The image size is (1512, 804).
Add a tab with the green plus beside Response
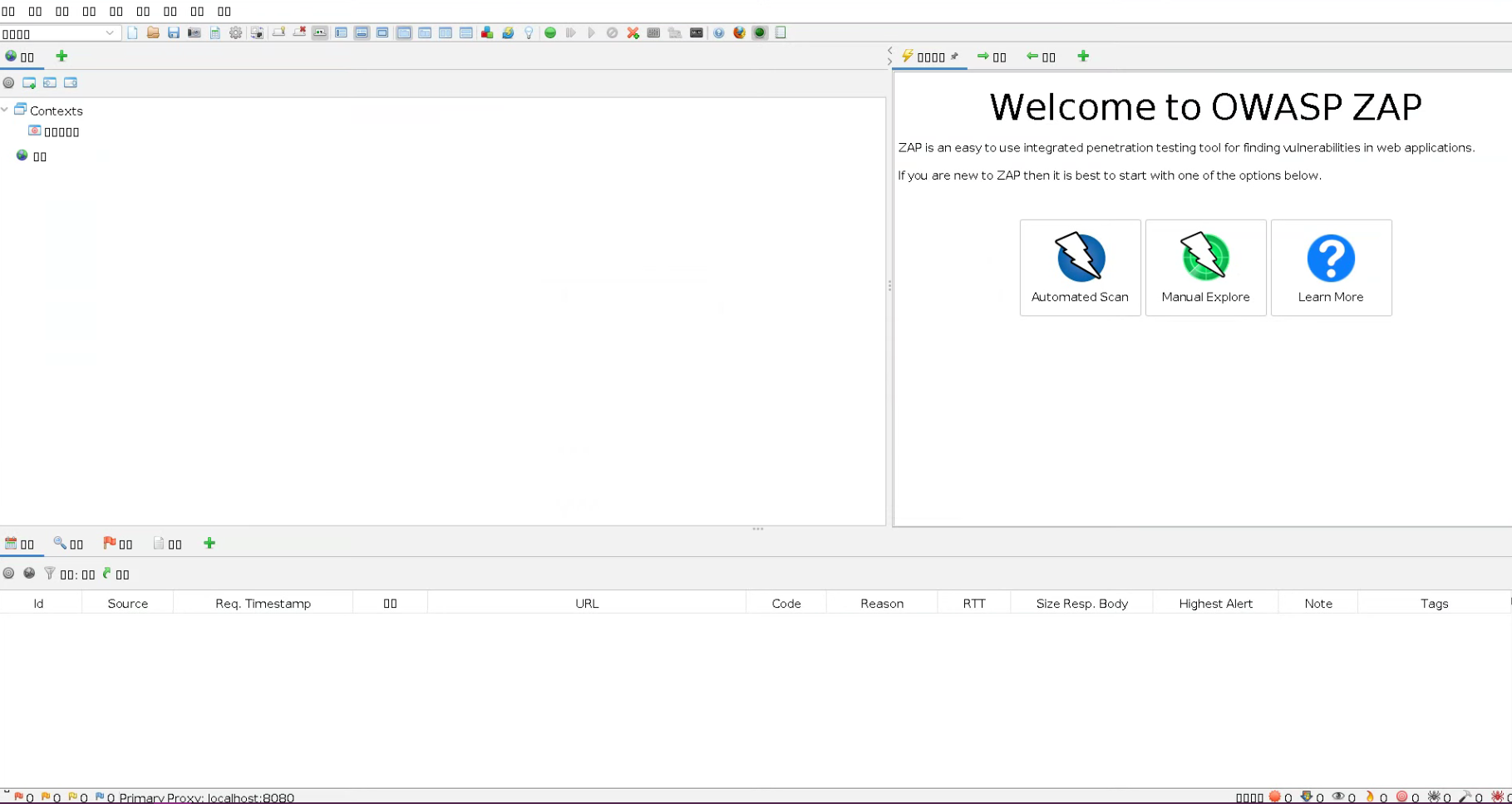[x=1083, y=57]
